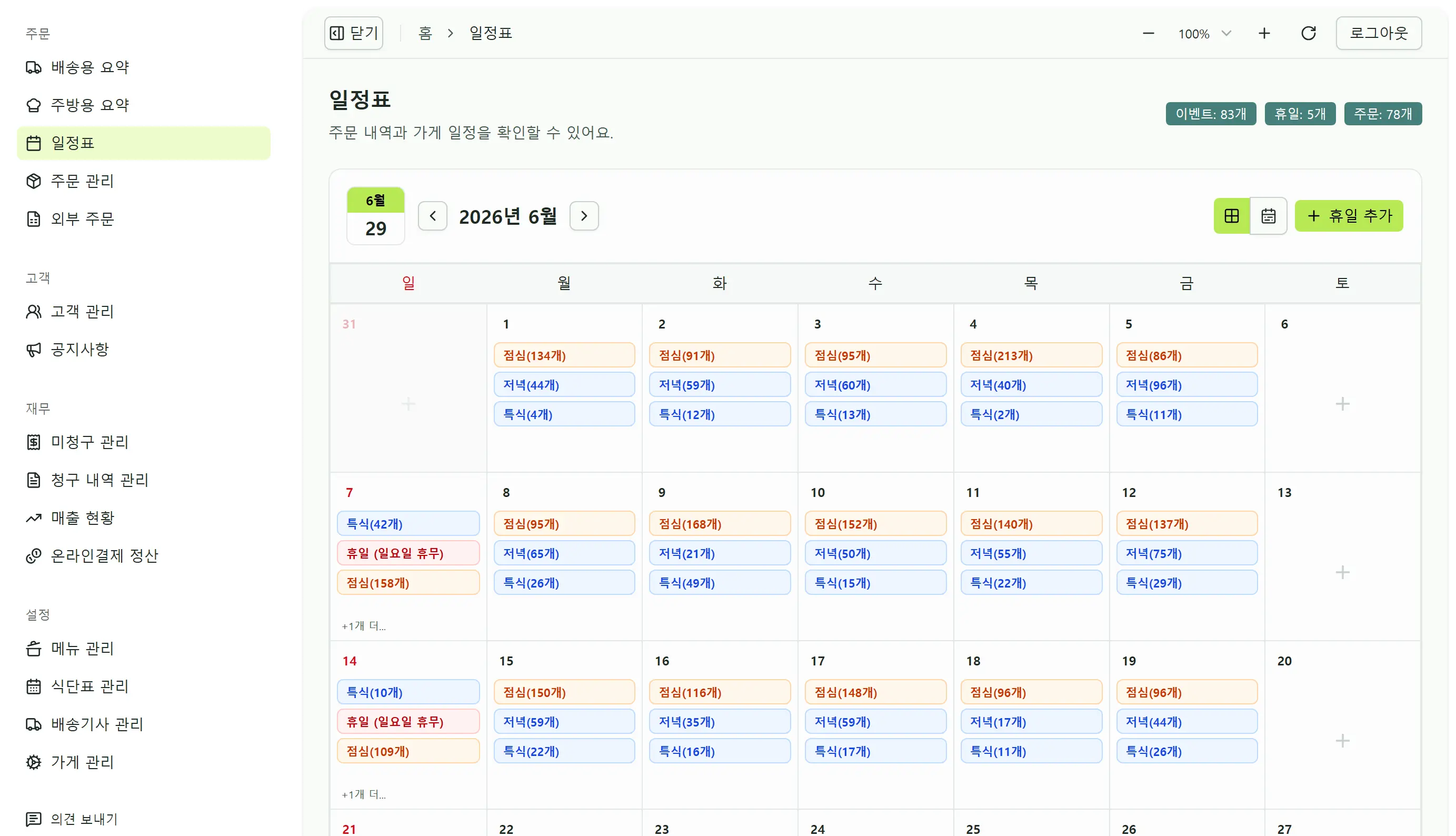1456x836 pixels.
Task: Open 주방용 요약 menu item
Action: click(144, 105)
